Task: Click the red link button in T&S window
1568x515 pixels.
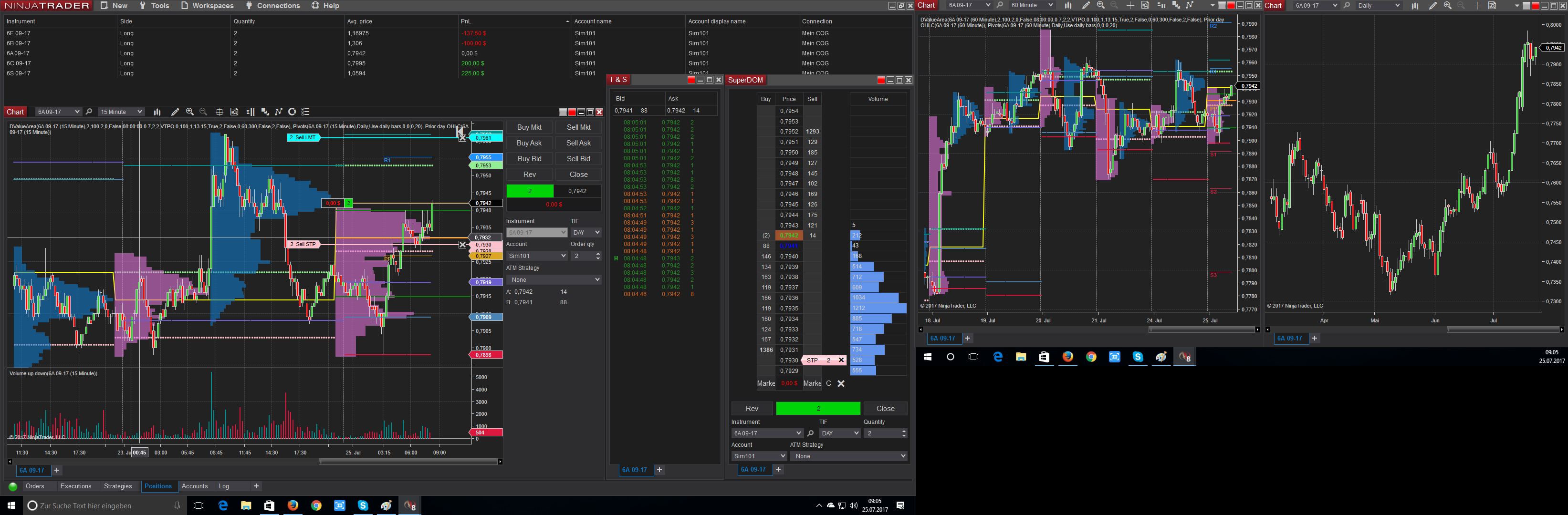Action: [691, 80]
